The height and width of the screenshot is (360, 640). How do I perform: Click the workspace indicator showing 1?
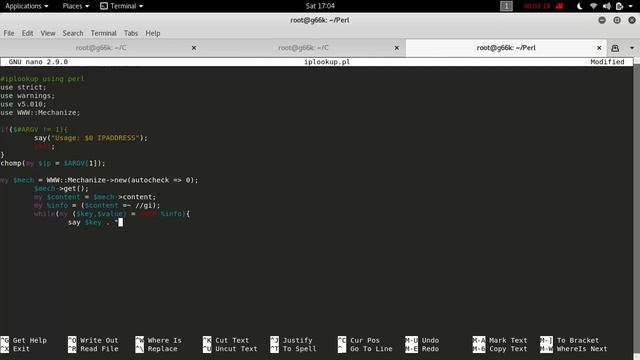point(506,6)
